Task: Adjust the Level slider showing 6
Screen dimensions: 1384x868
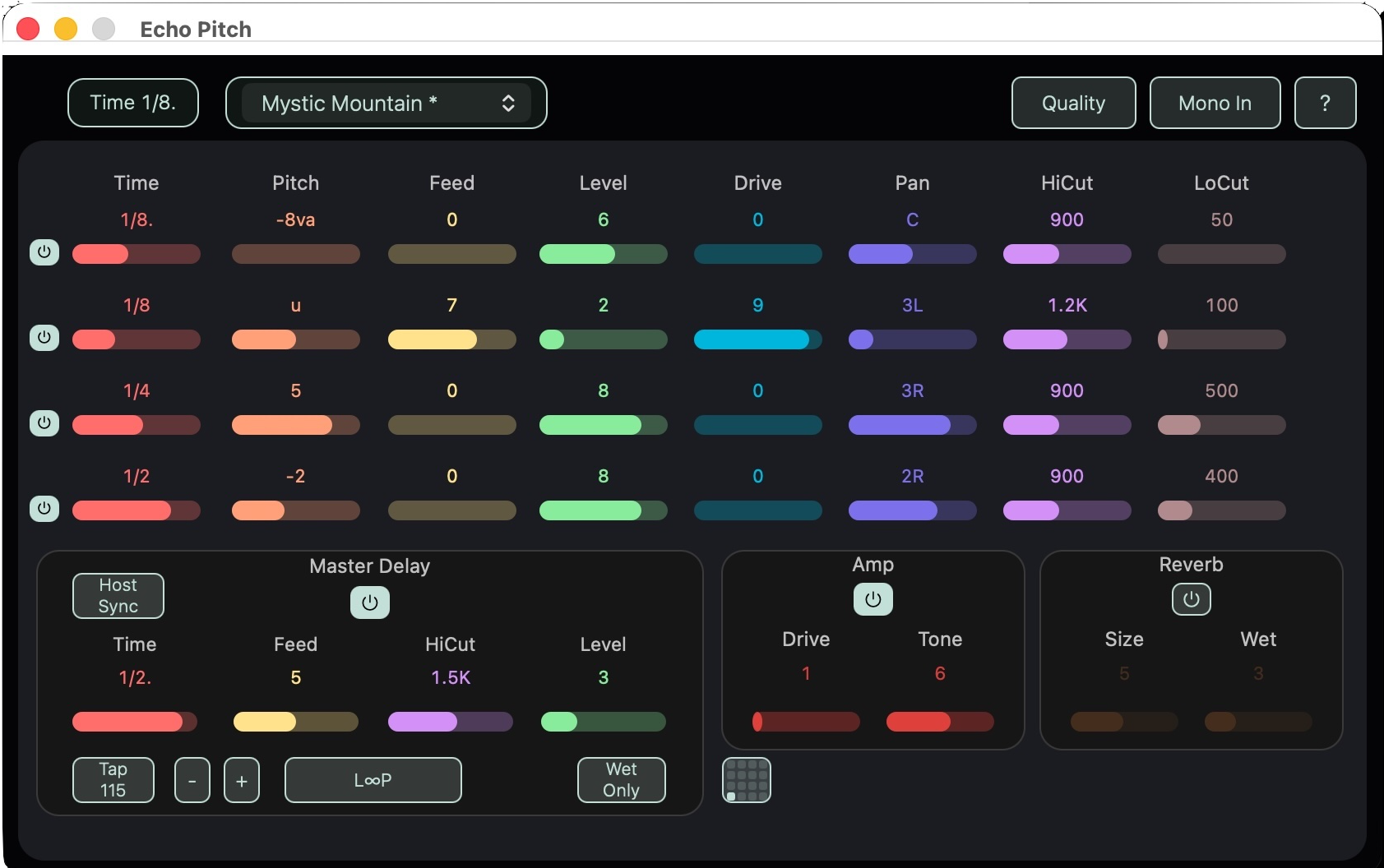Action: [604, 254]
